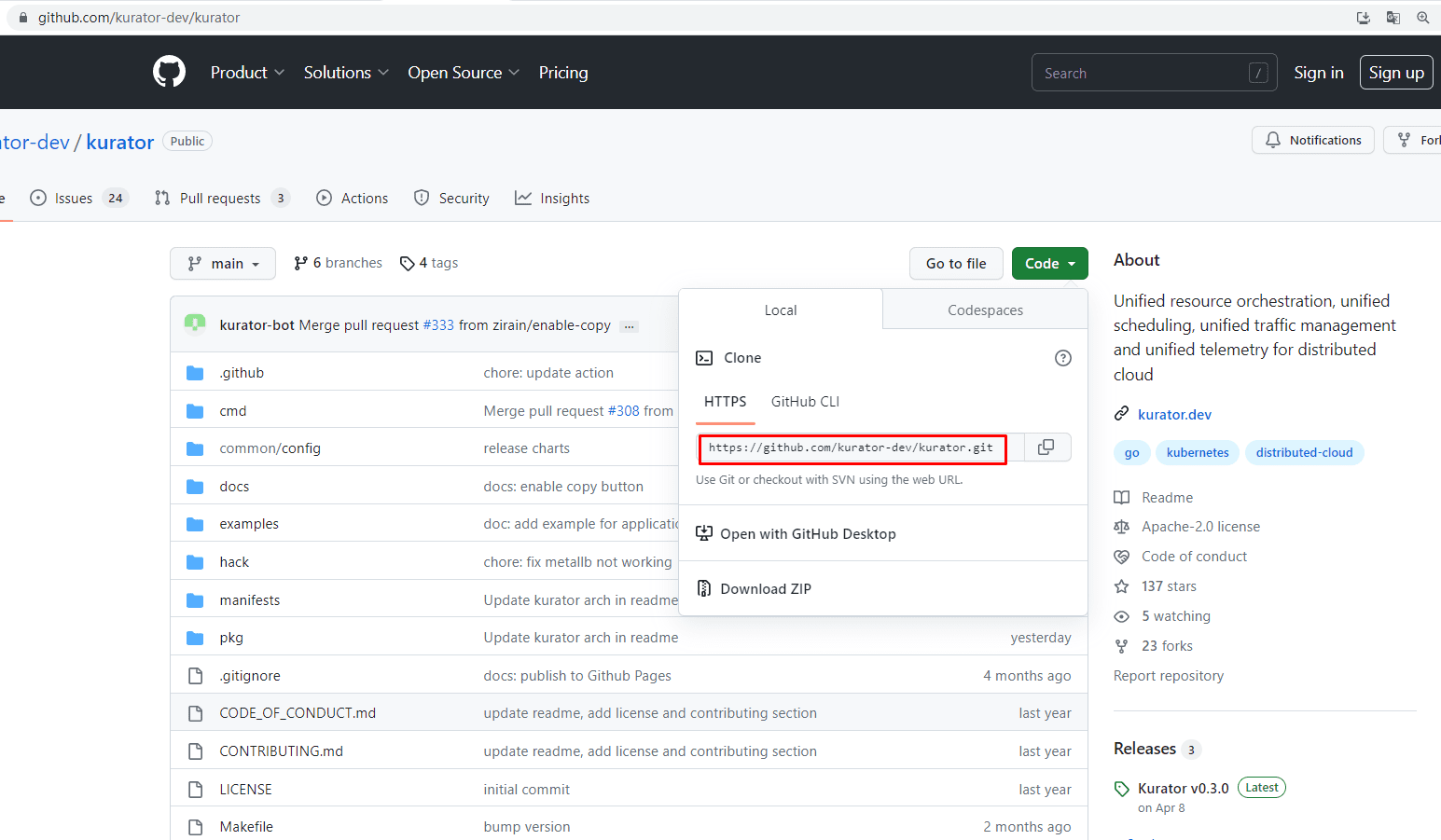Image resolution: width=1441 pixels, height=840 pixels.
Task: Click the Sign up button
Action: click(x=1396, y=73)
